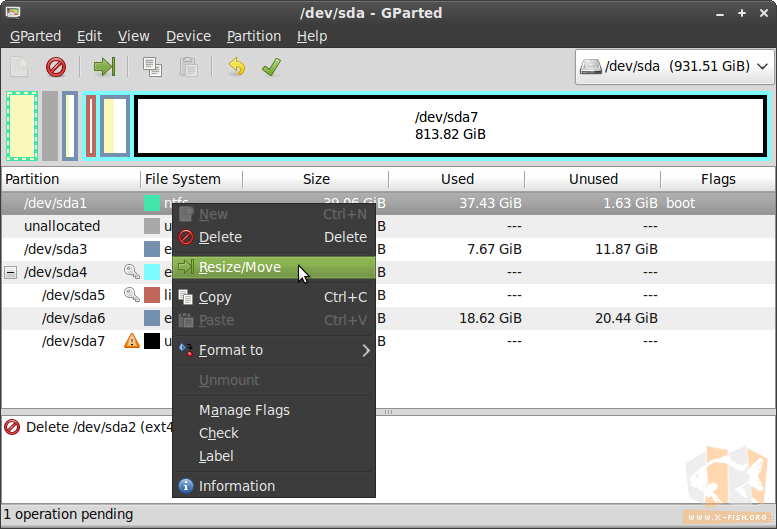Click the warning icon next to /dev/sda7
Viewport: 777px width, 529px height.
131,341
